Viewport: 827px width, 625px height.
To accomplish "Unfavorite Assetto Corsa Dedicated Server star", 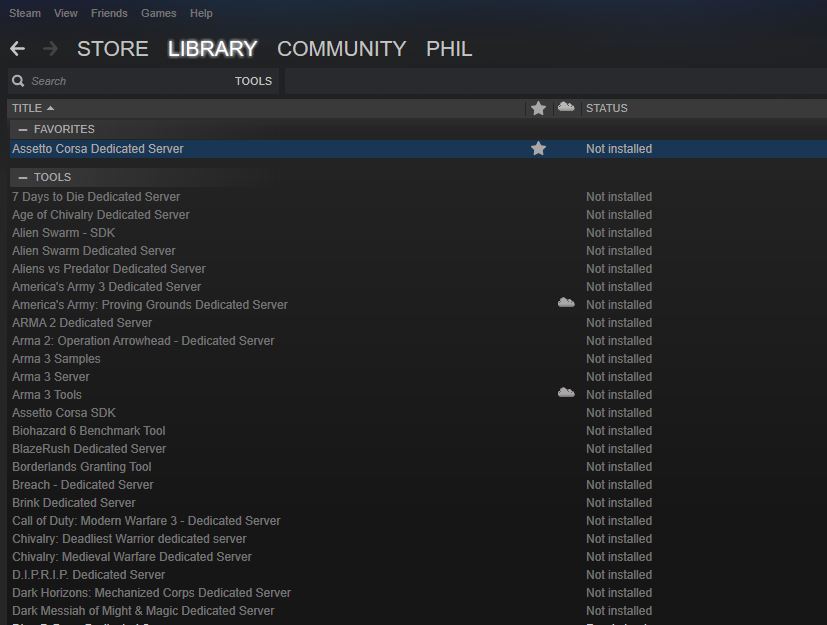I will 538,149.
